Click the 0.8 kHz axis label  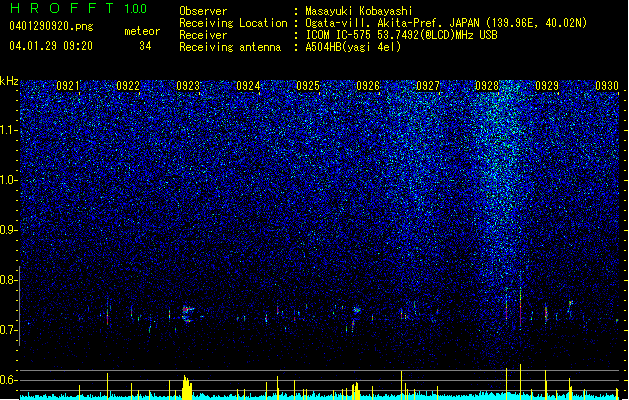tap(8, 280)
